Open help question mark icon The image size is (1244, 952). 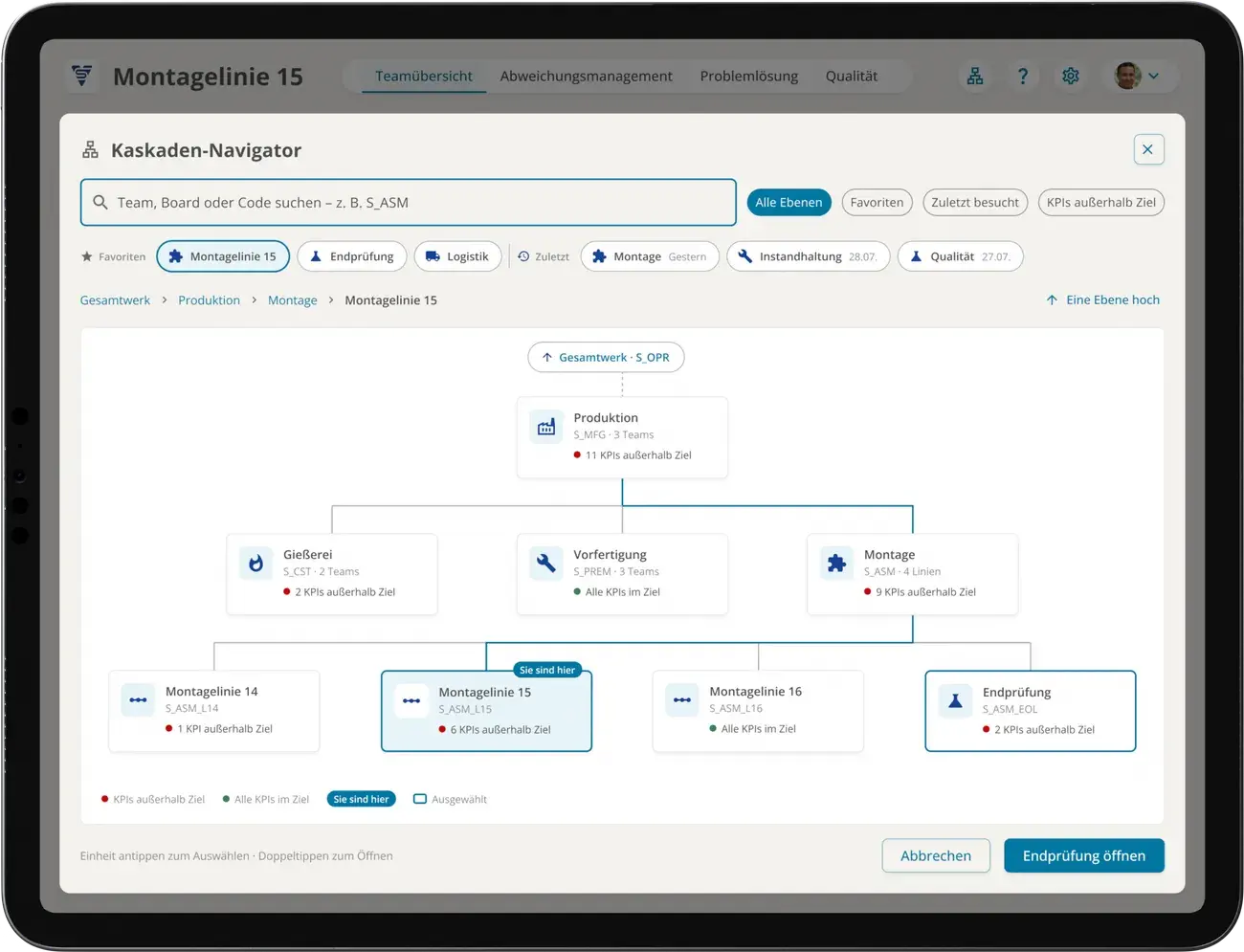pos(1023,77)
